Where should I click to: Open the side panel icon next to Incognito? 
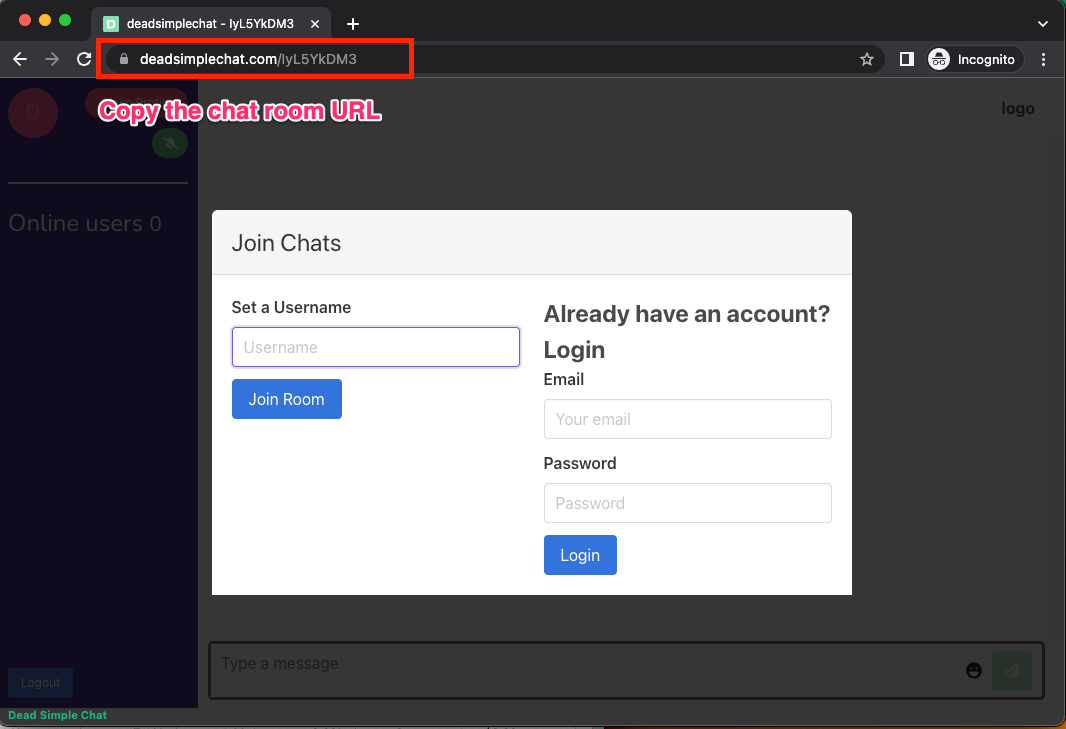[906, 59]
